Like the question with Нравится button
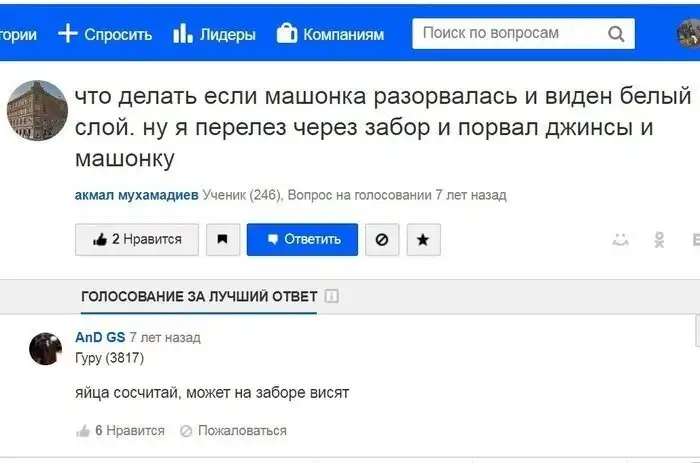 click(x=137, y=240)
